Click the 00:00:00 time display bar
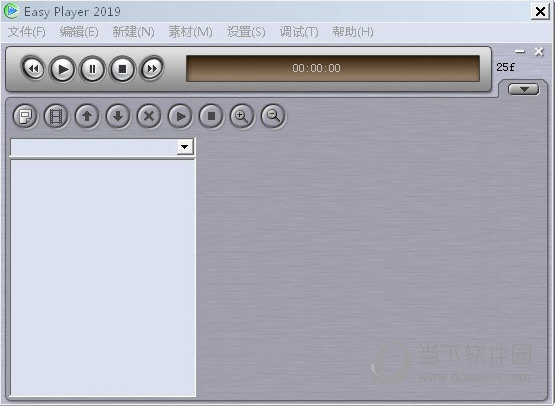Viewport: 555px width, 406px height. tap(333, 68)
